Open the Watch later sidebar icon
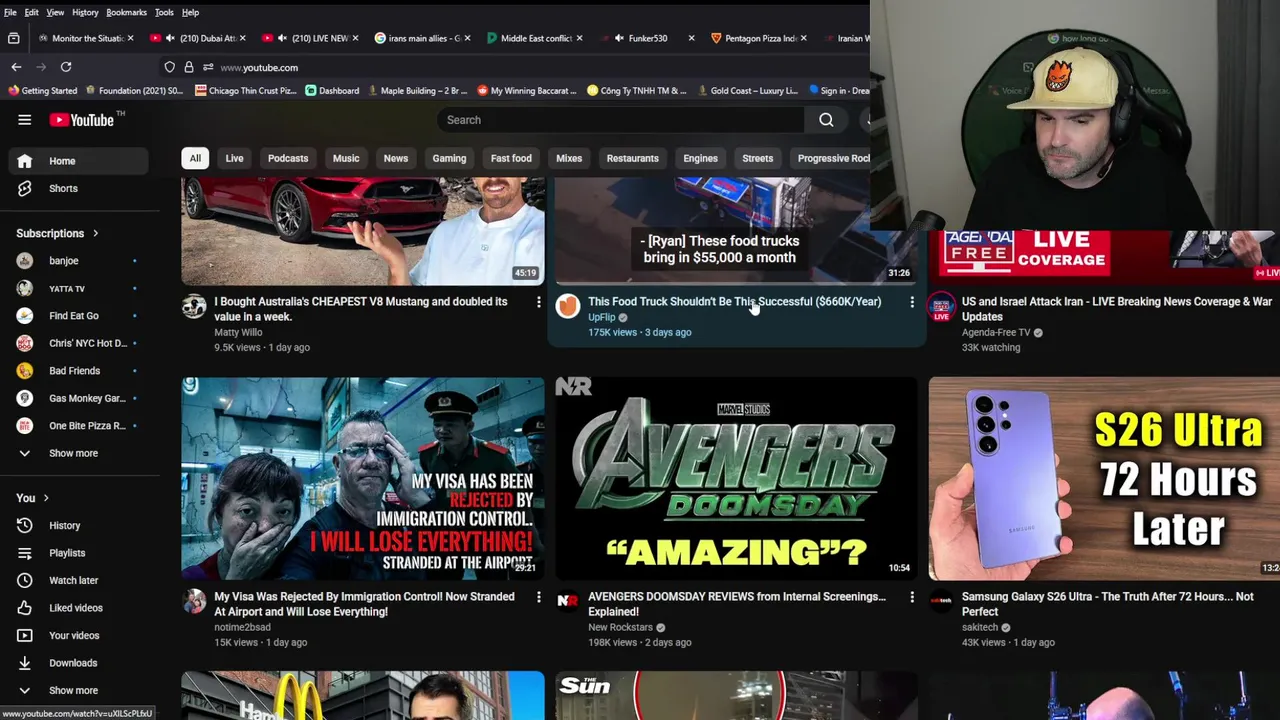Viewport: 1280px width, 720px height. (x=24, y=580)
